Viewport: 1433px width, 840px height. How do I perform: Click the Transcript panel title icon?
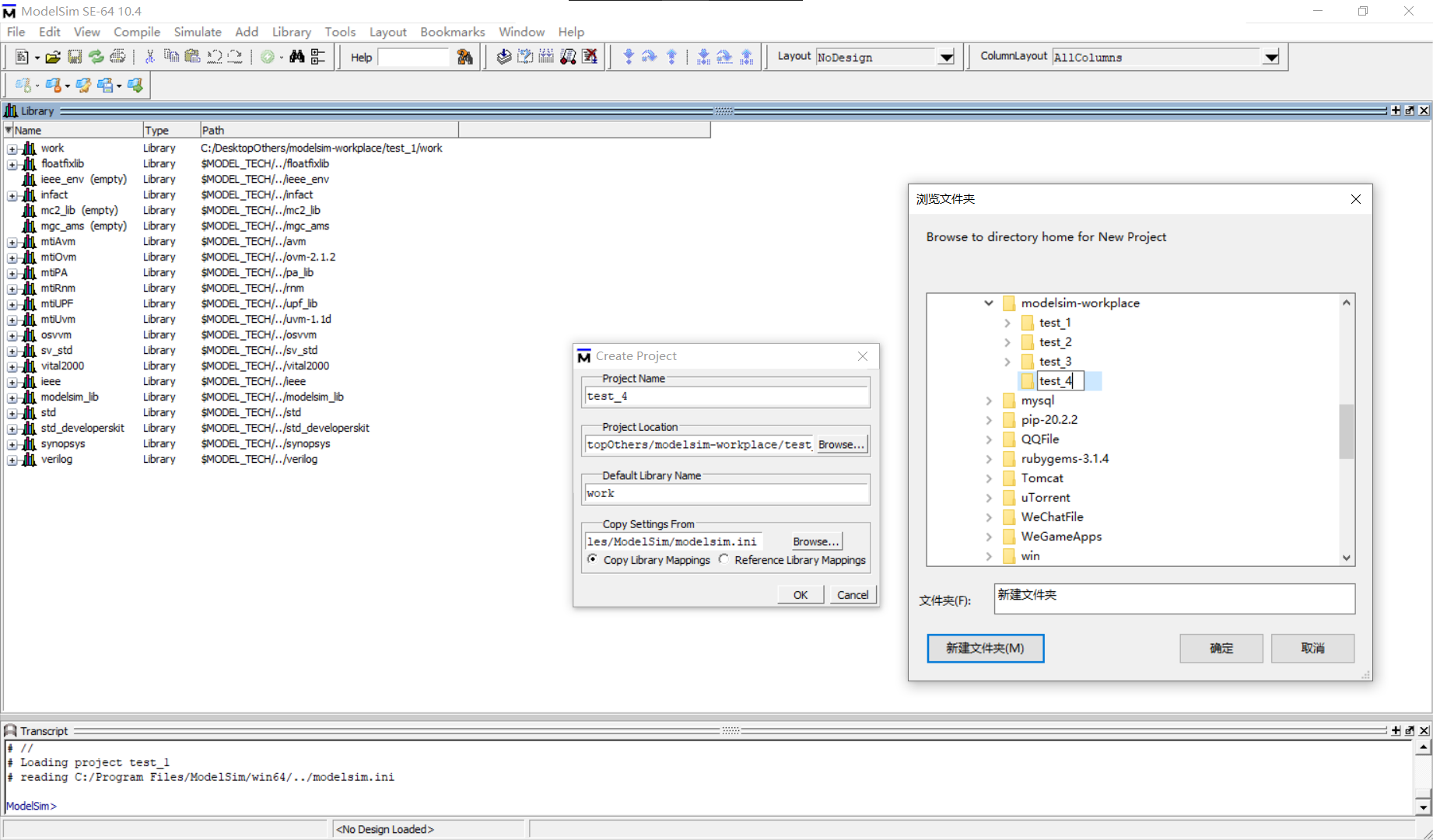pyautogui.click(x=10, y=730)
